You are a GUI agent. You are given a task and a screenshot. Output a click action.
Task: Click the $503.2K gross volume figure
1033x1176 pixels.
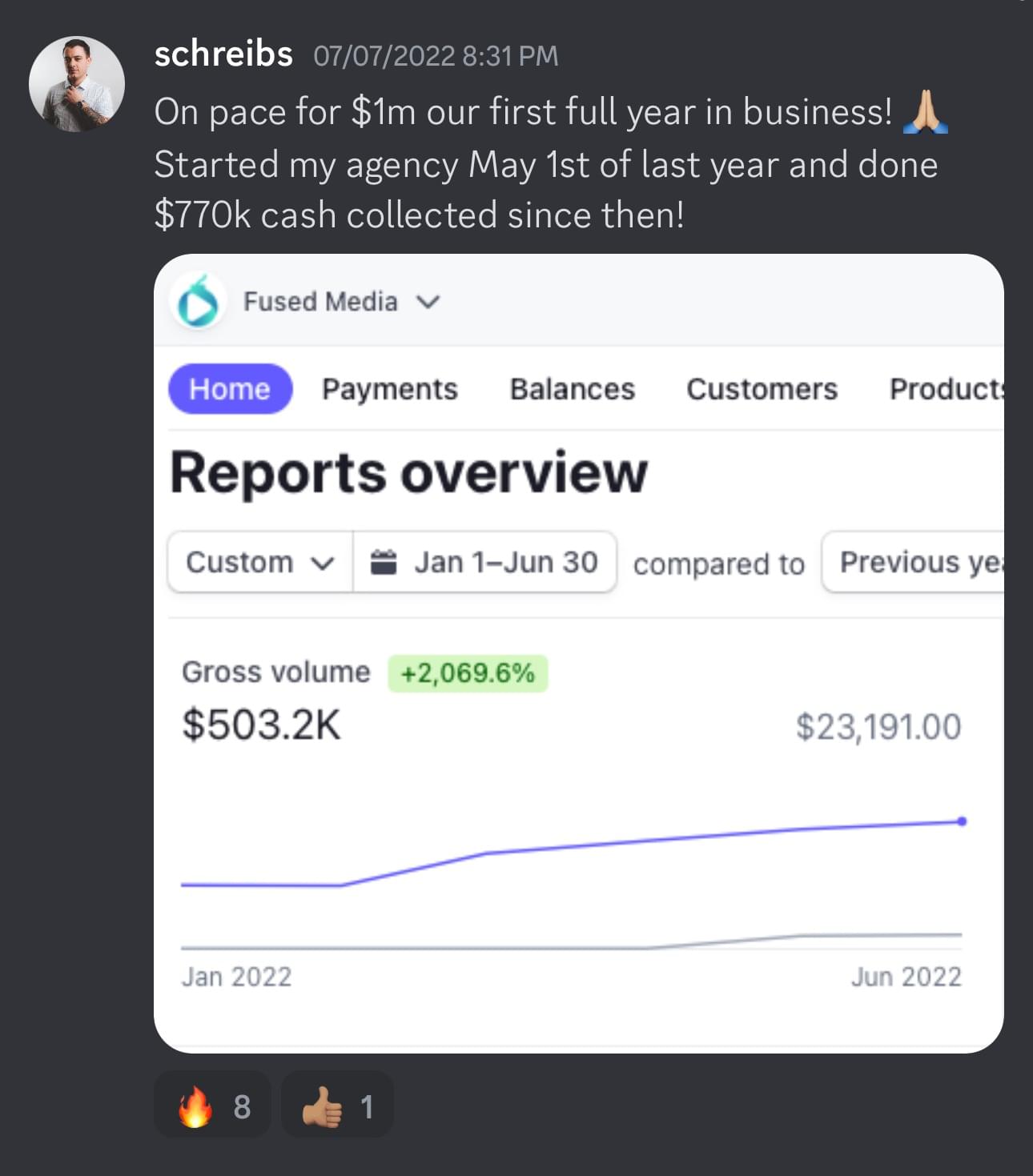tap(261, 725)
